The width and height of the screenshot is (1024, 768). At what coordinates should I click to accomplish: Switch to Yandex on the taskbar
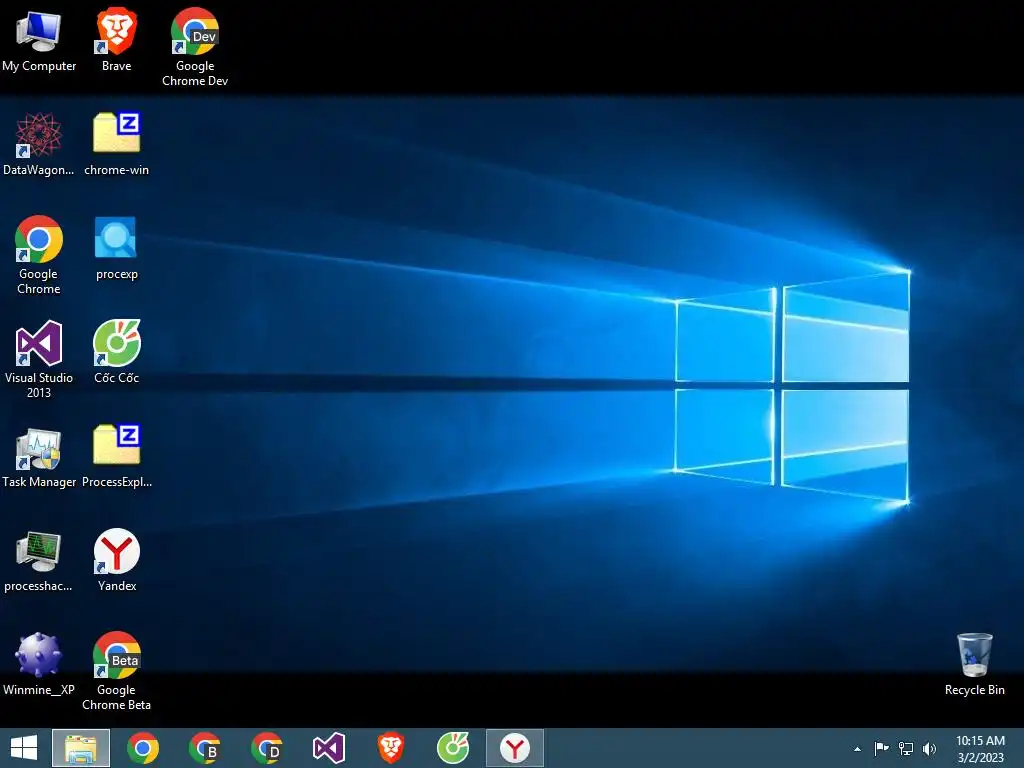pos(515,748)
